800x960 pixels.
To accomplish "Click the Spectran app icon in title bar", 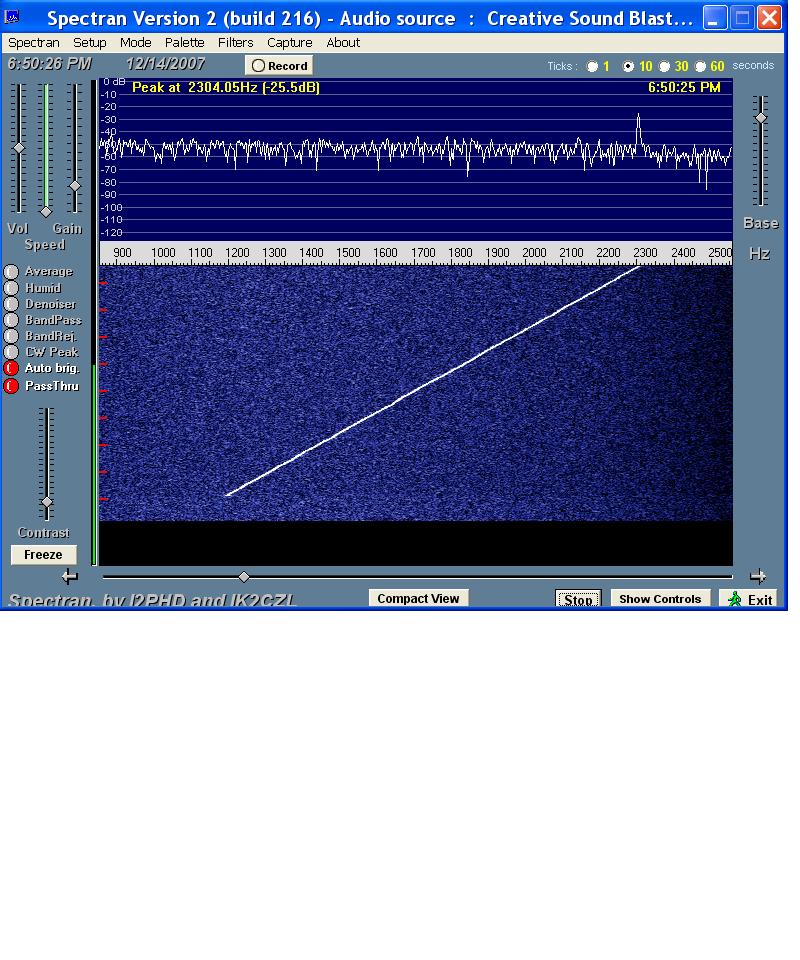I will pyautogui.click(x=12, y=17).
